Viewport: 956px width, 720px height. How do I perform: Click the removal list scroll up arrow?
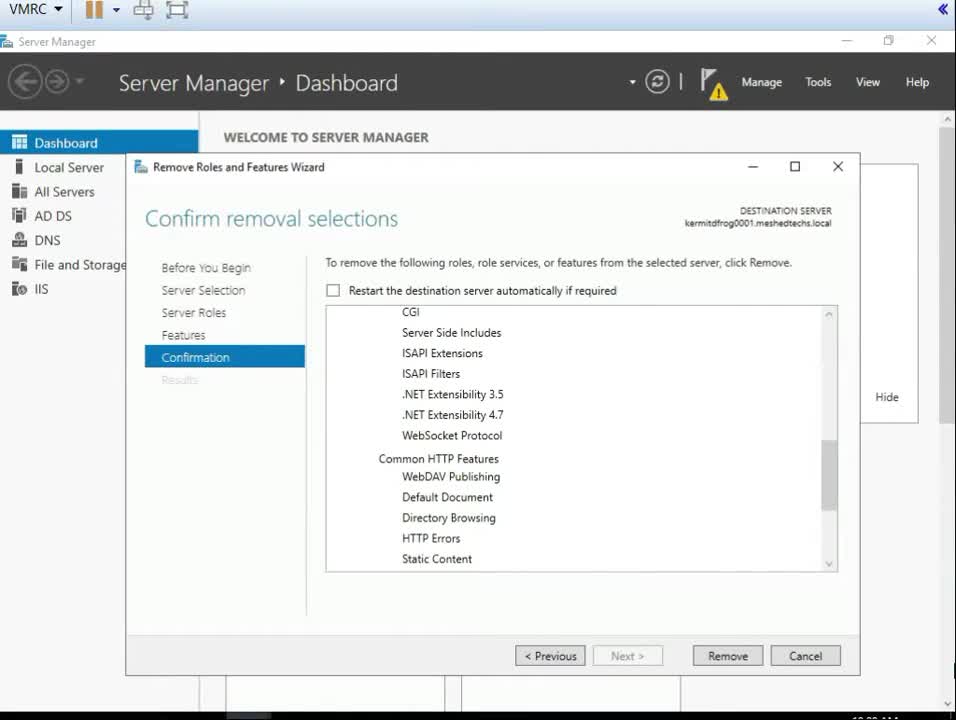[x=829, y=315]
